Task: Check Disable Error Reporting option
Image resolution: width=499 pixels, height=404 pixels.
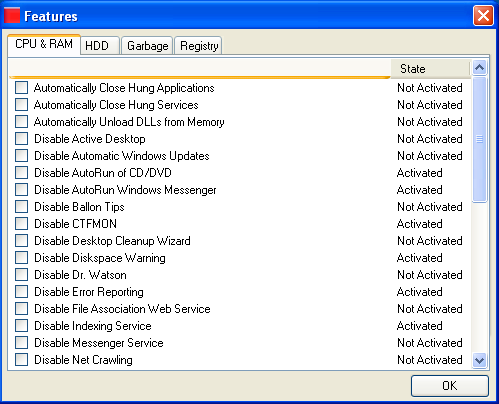Action: coord(21,292)
